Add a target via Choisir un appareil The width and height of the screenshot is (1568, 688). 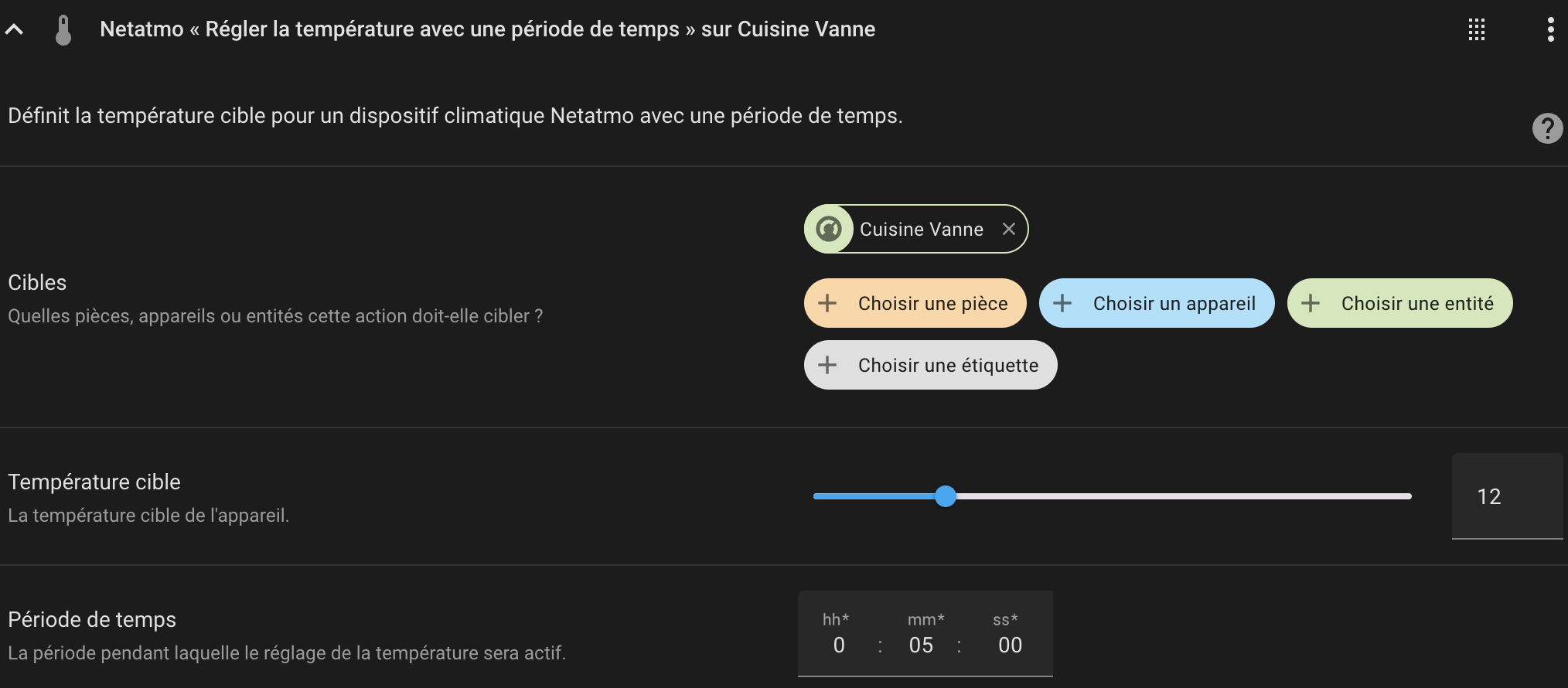(1157, 303)
